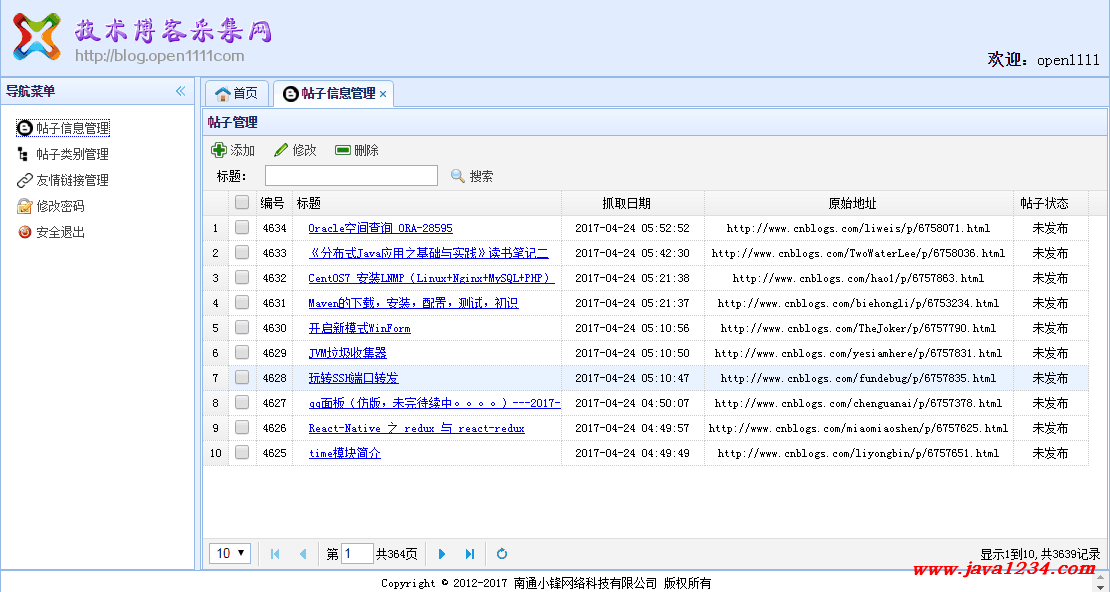
Task: Click the blog.open1111com header URL
Action: pos(160,56)
